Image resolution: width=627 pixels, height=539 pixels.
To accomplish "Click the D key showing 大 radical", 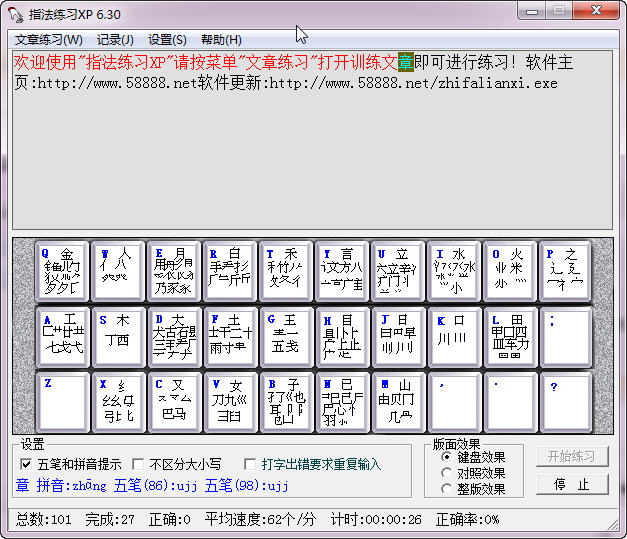I will coord(174,337).
